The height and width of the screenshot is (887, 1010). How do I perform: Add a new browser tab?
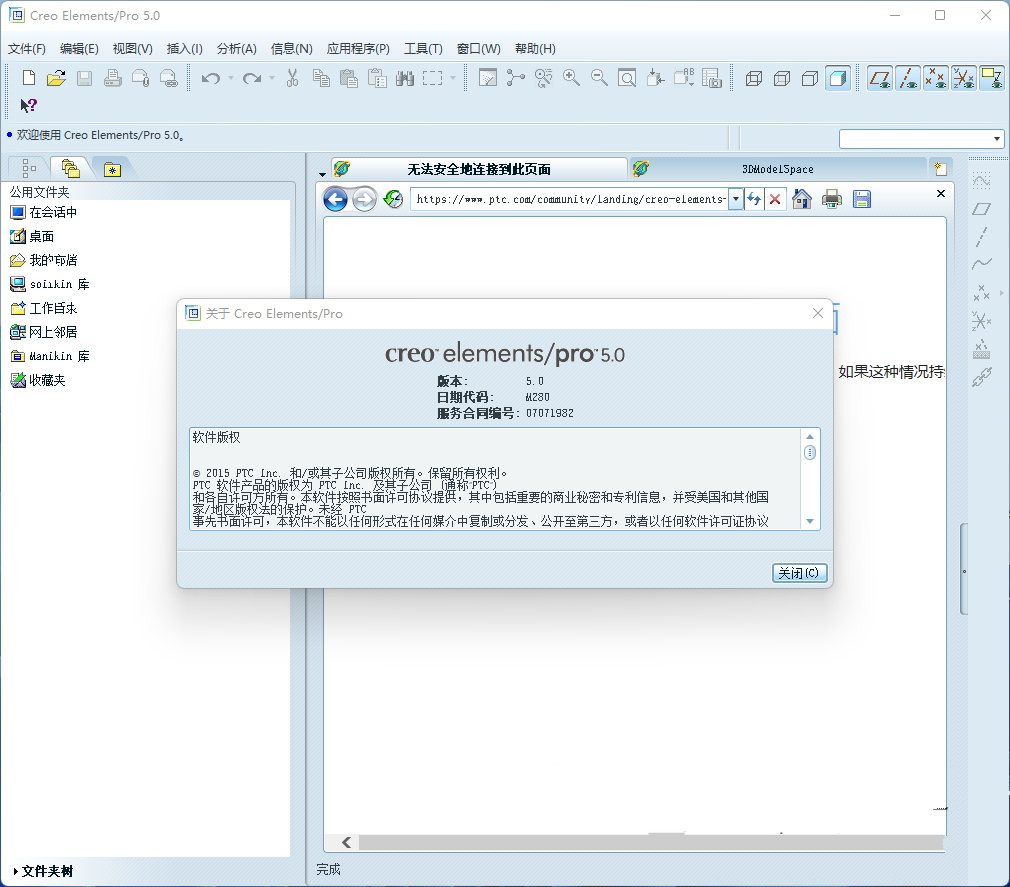940,169
